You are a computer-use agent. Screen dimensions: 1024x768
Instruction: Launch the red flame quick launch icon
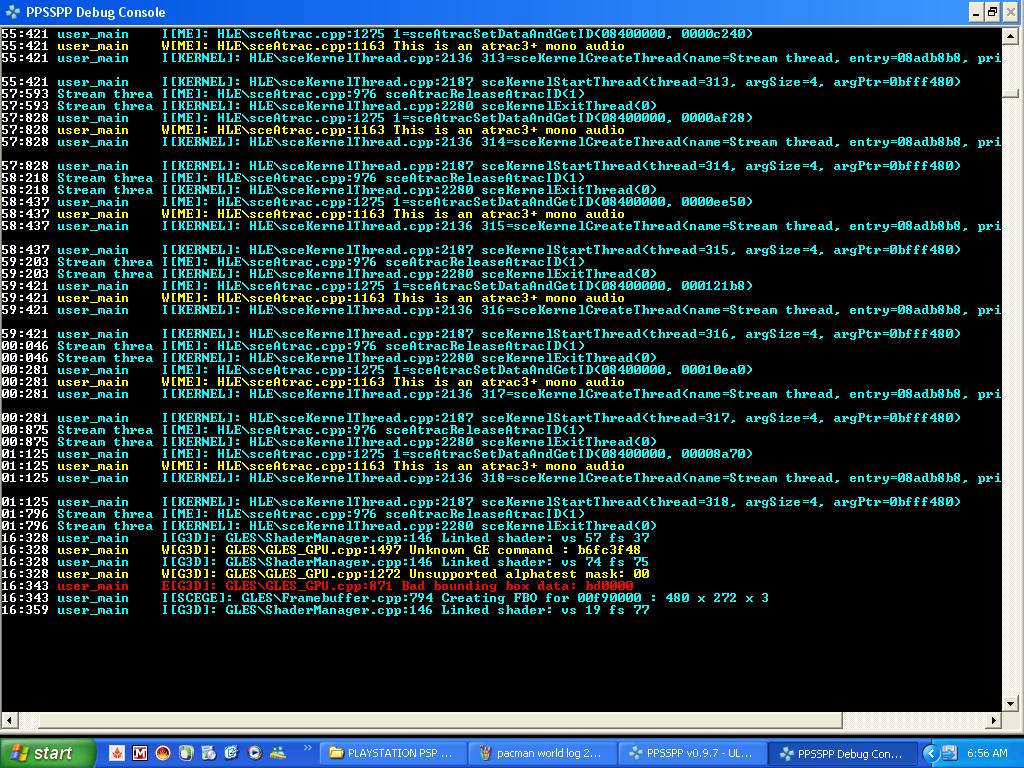pos(117,753)
